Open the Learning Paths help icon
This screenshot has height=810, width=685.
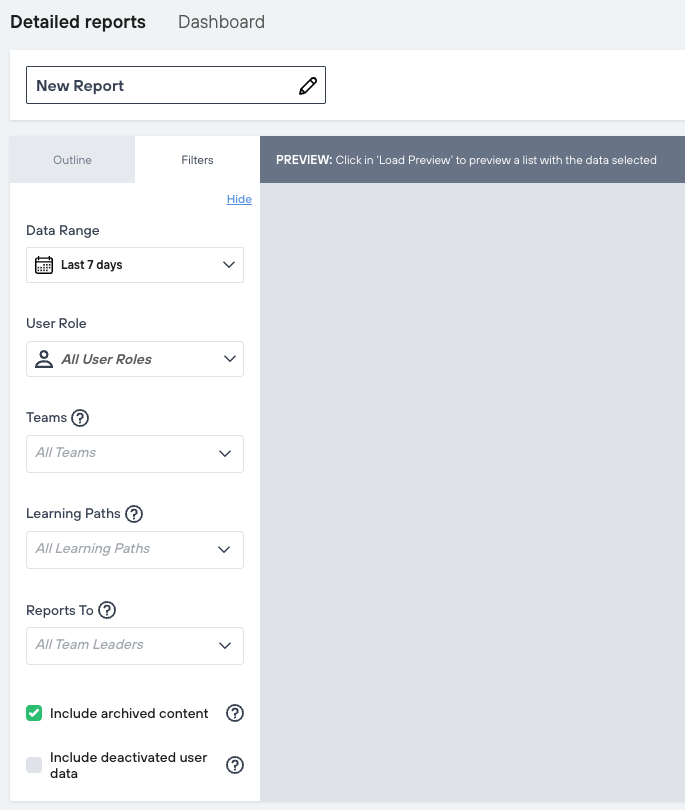134,514
